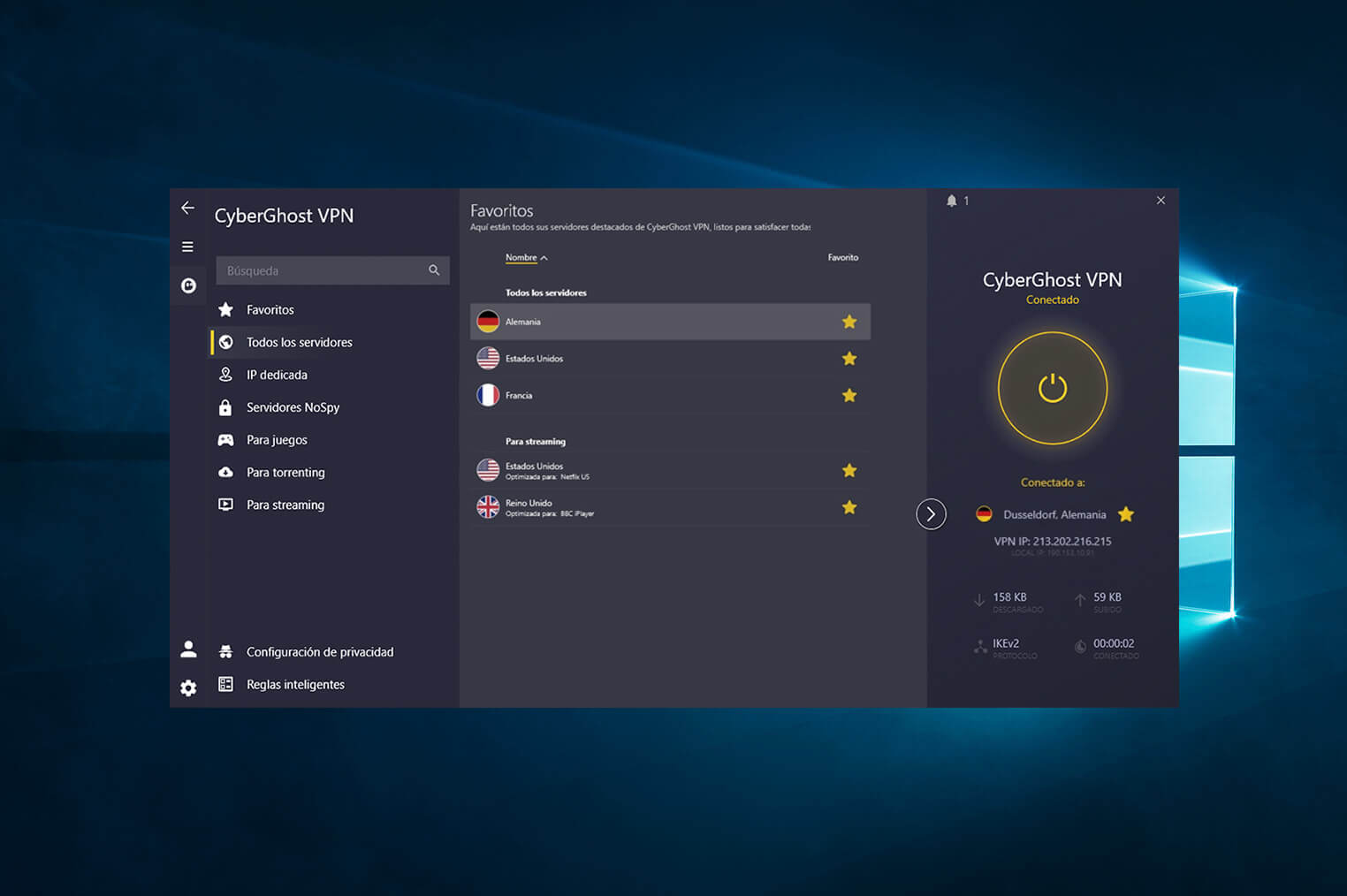Click the Germany flag beside Dusseldorf
The image size is (1347, 896).
[x=984, y=514]
